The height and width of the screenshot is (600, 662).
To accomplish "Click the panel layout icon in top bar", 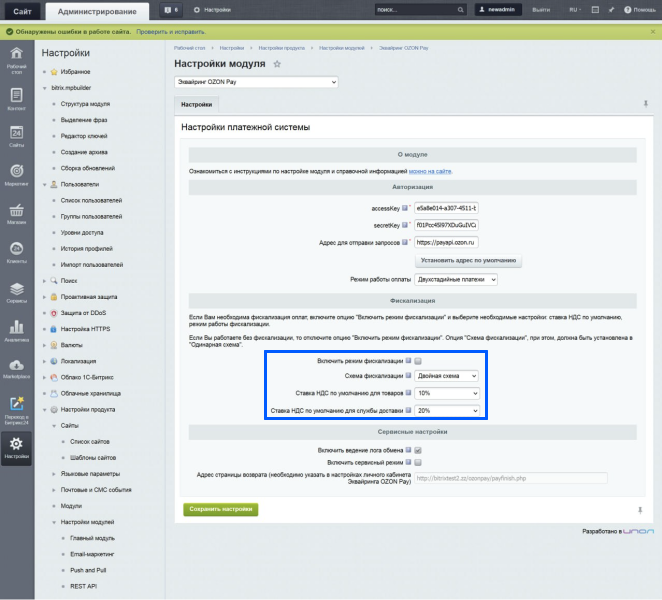I will tap(595, 10).
